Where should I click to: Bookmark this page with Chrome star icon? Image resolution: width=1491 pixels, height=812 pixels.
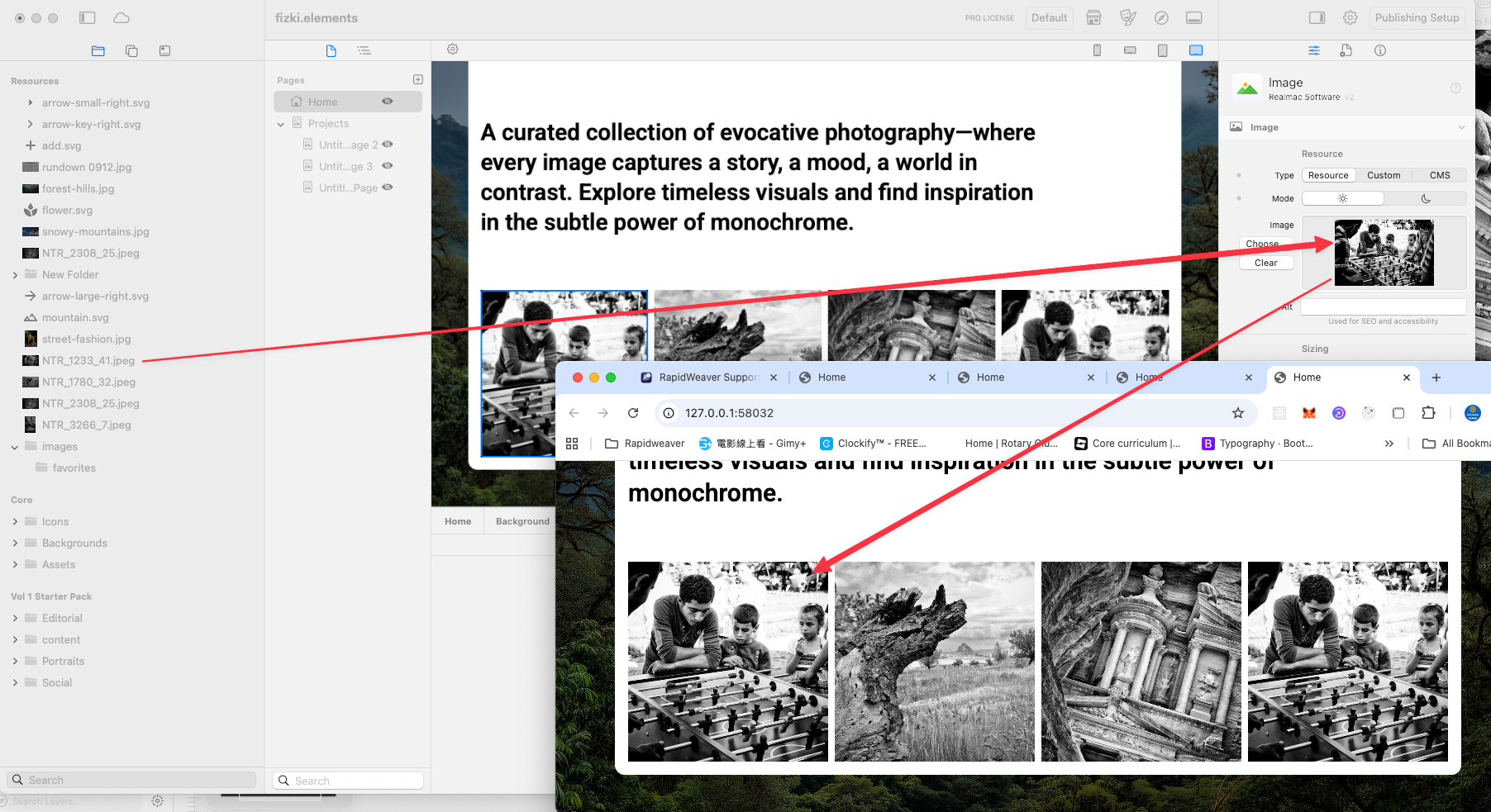1238,413
